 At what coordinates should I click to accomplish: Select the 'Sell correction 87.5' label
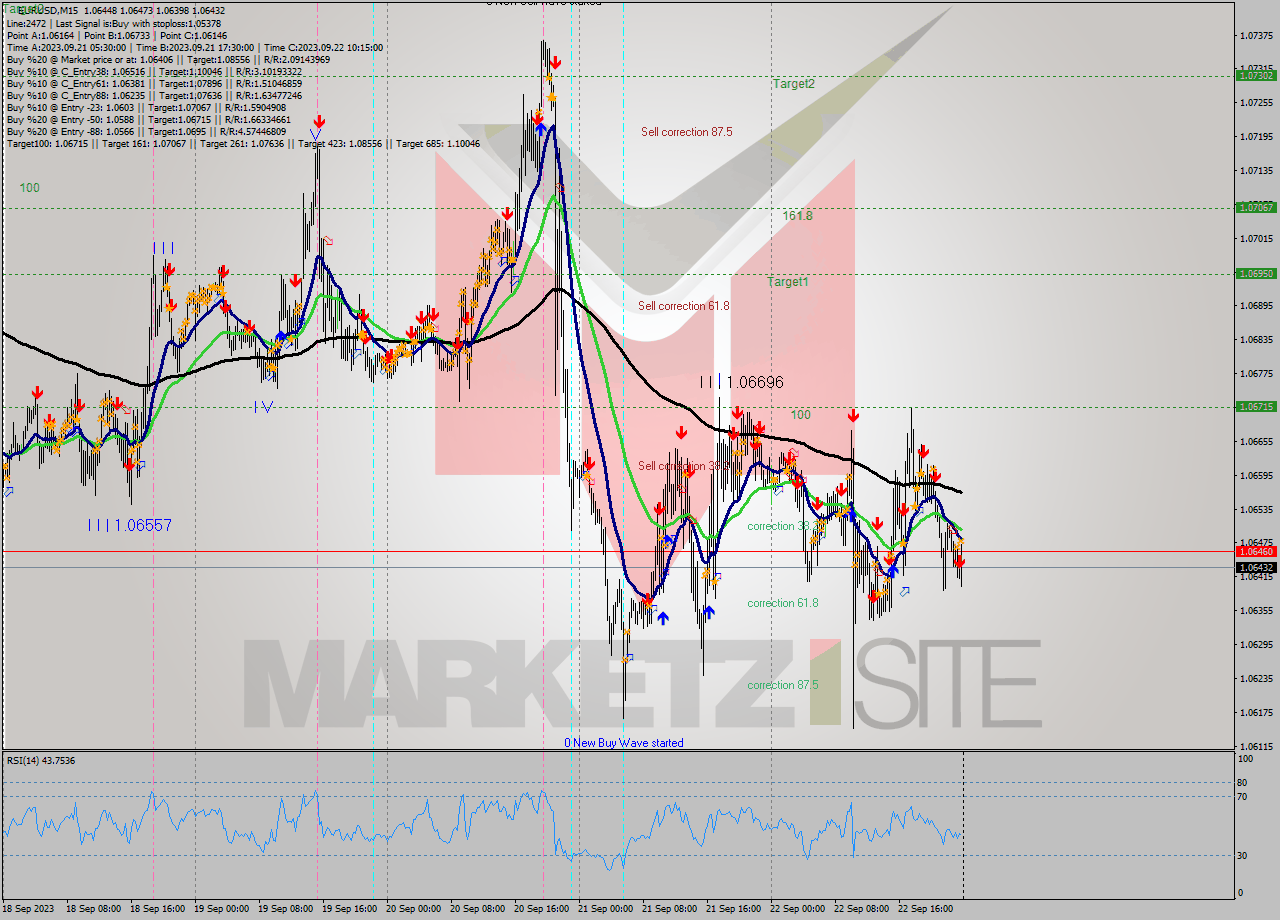pyautogui.click(x=686, y=132)
